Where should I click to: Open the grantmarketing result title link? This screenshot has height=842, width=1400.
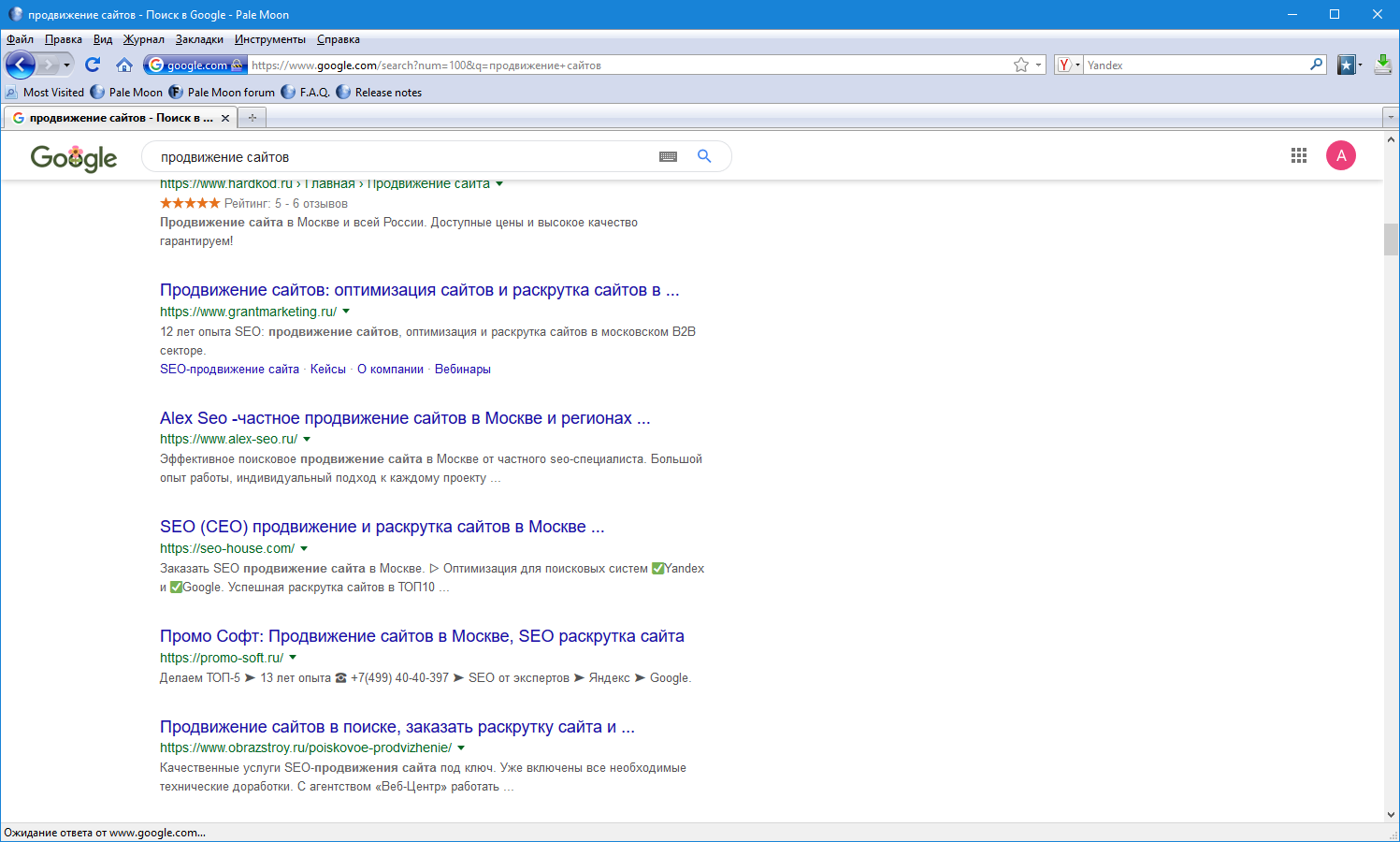(x=420, y=290)
